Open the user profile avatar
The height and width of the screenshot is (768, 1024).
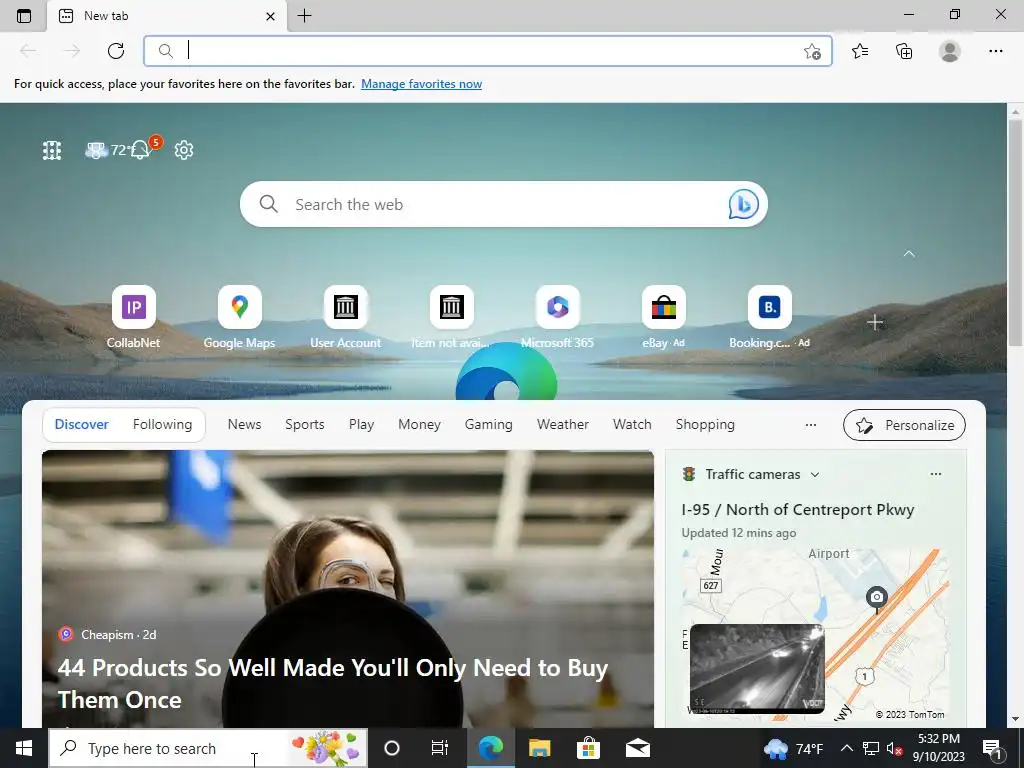click(950, 51)
